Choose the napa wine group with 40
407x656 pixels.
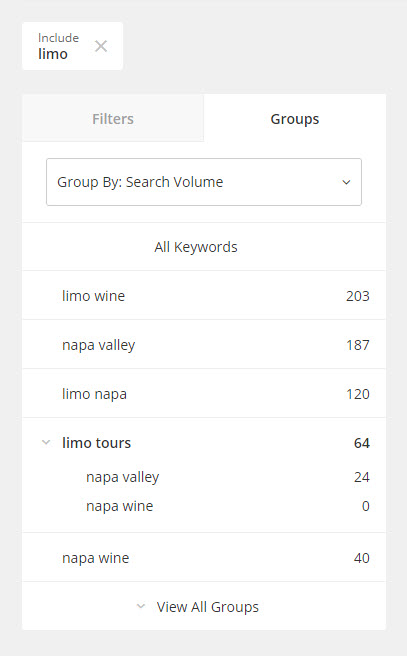point(204,558)
